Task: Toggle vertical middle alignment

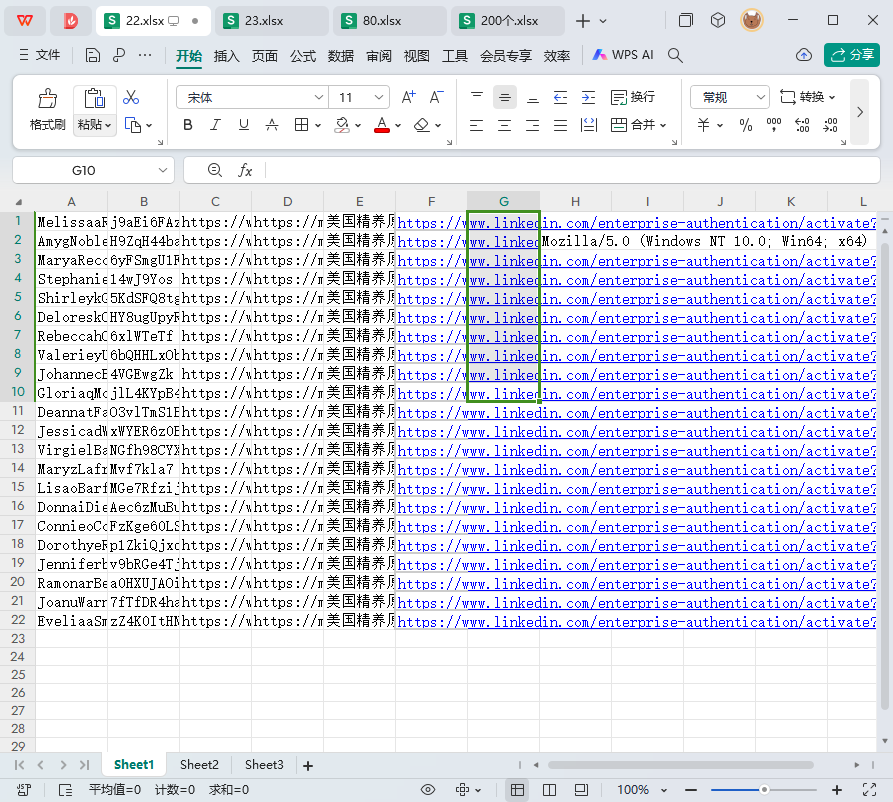Action: pyautogui.click(x=505, y=97)
